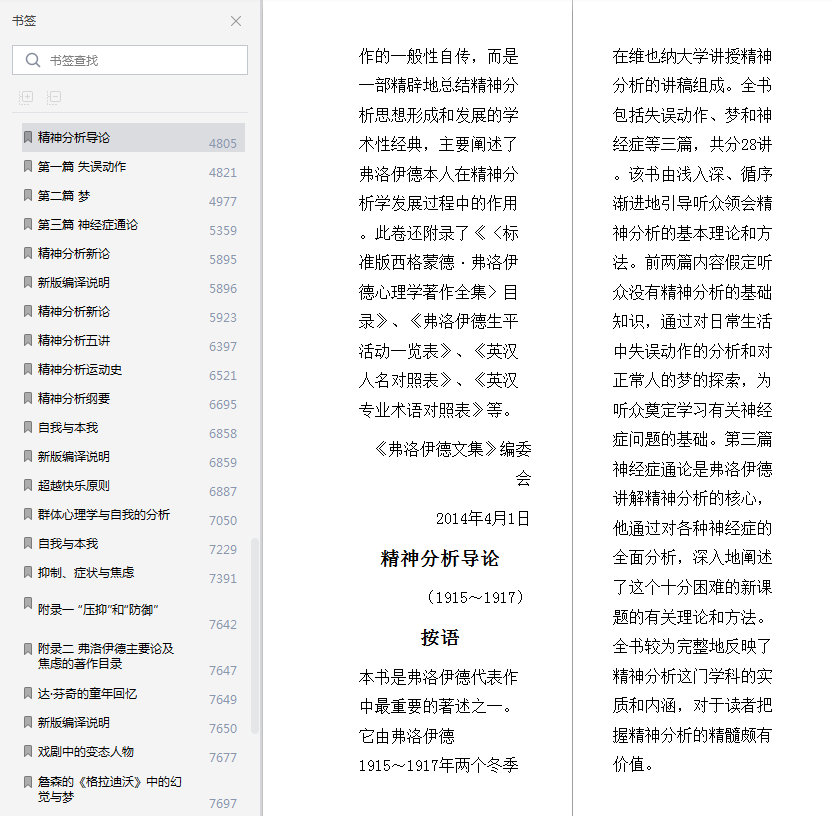Click the date 2014年4月1日
The image size is (832, 816).
tap(483, 518)
